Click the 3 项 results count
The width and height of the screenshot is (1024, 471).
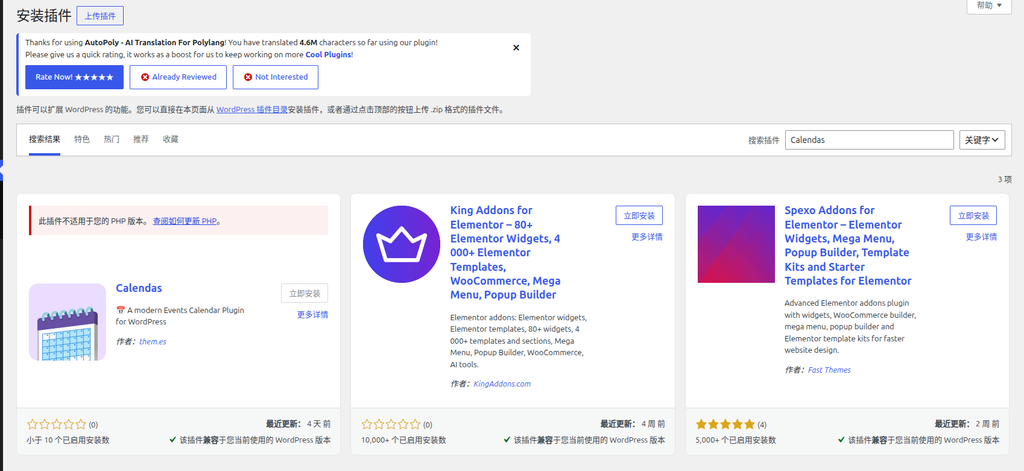click(1004, 179)
